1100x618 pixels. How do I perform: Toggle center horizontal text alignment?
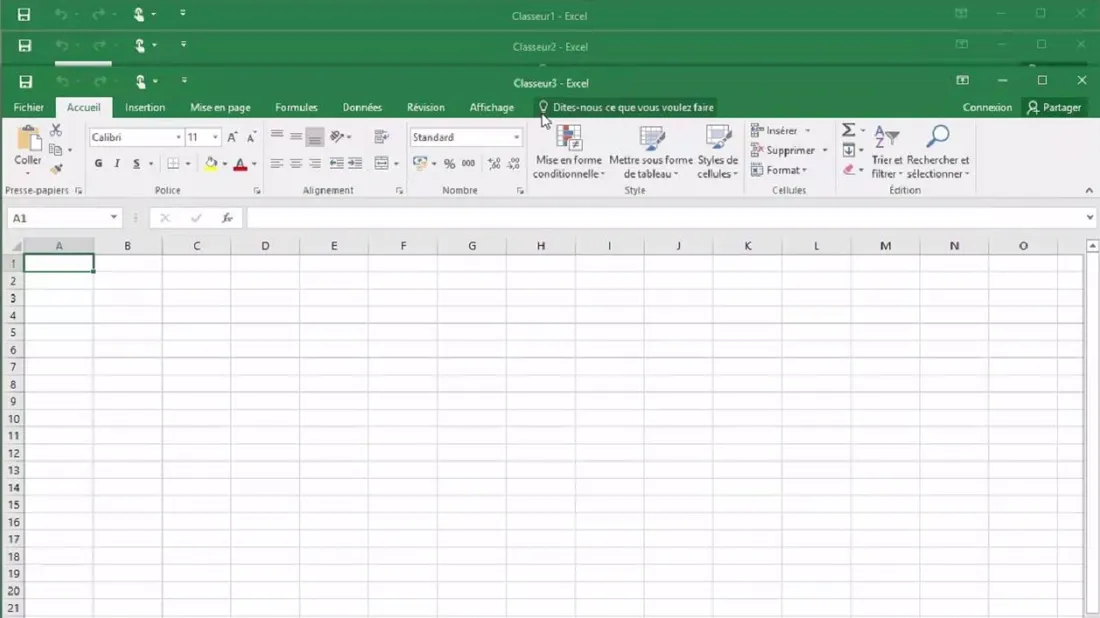[x=295, y=164]
